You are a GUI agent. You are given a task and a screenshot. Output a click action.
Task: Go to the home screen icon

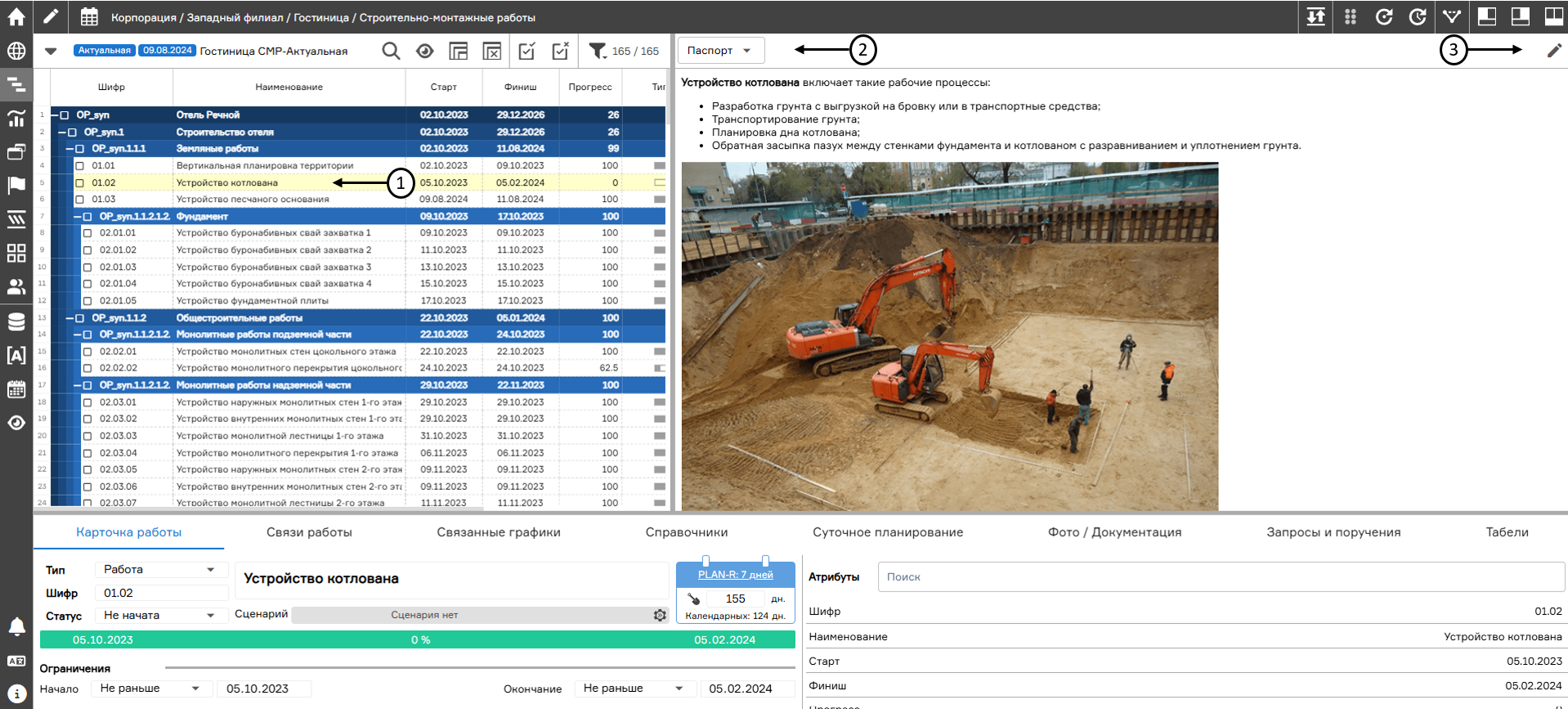[16, 16]
